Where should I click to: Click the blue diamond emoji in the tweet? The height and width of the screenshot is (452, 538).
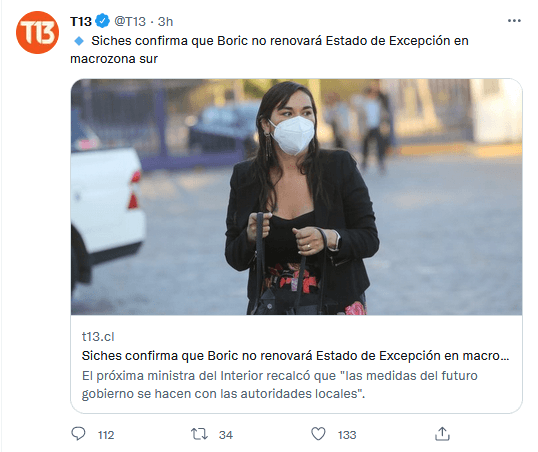(x=79, y=41)
